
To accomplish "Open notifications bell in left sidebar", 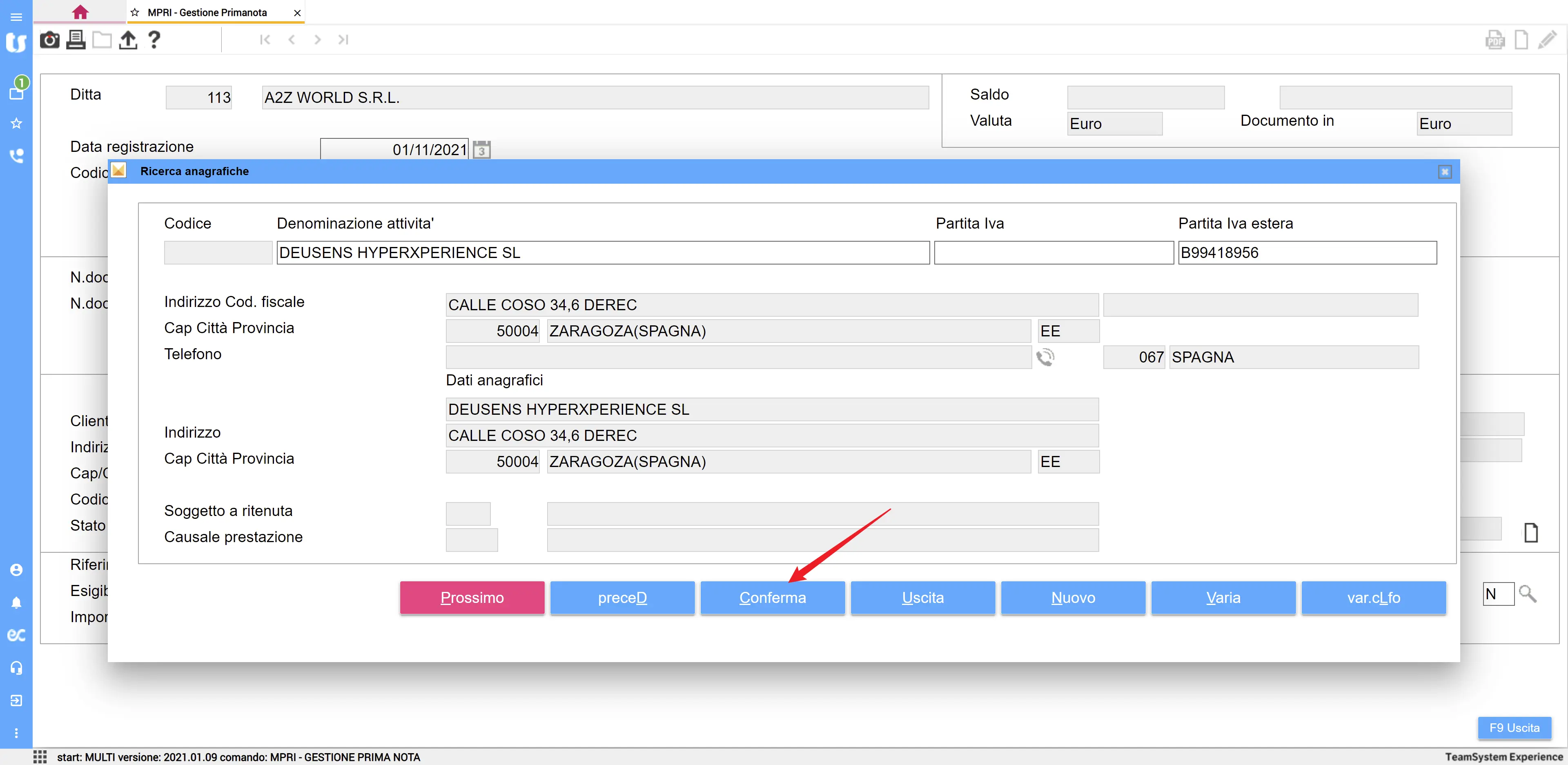I will (x=16, y=603).
